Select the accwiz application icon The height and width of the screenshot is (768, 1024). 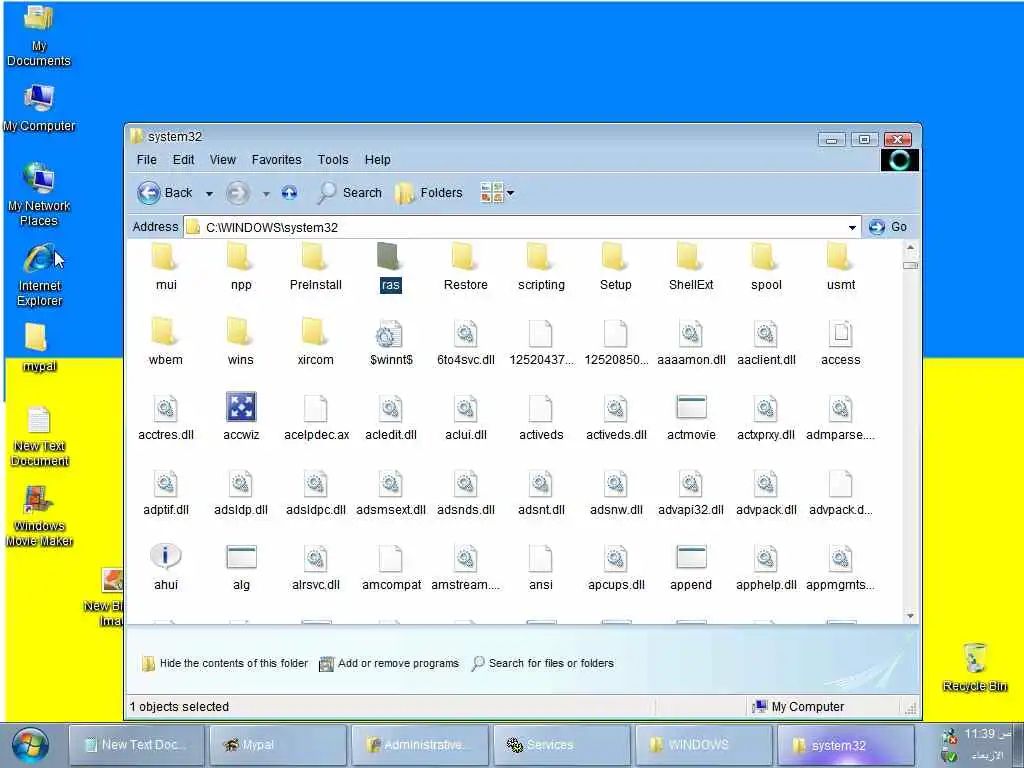[x=241, y=417]
